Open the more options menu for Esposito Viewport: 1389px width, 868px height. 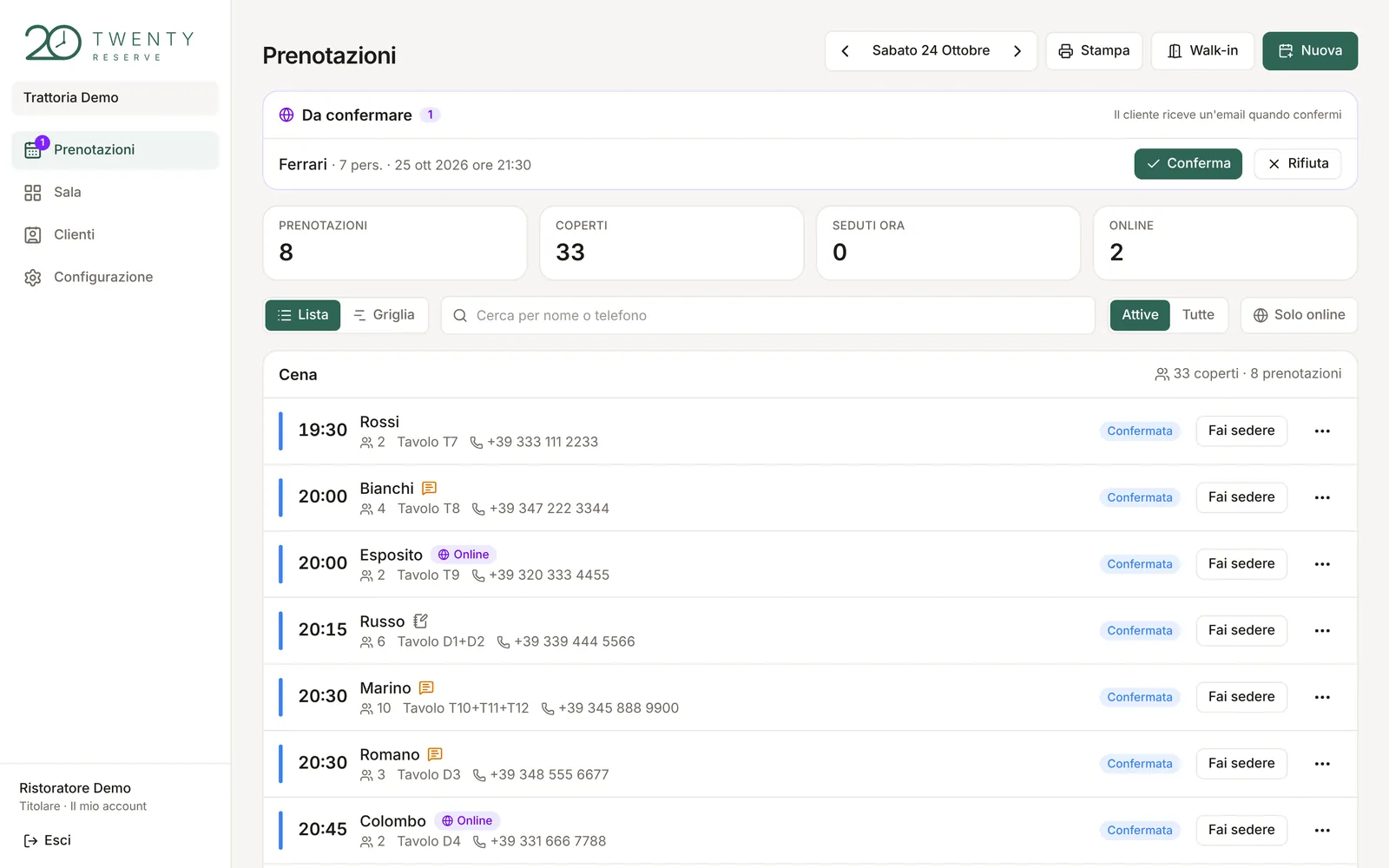tap(1322, 564)
